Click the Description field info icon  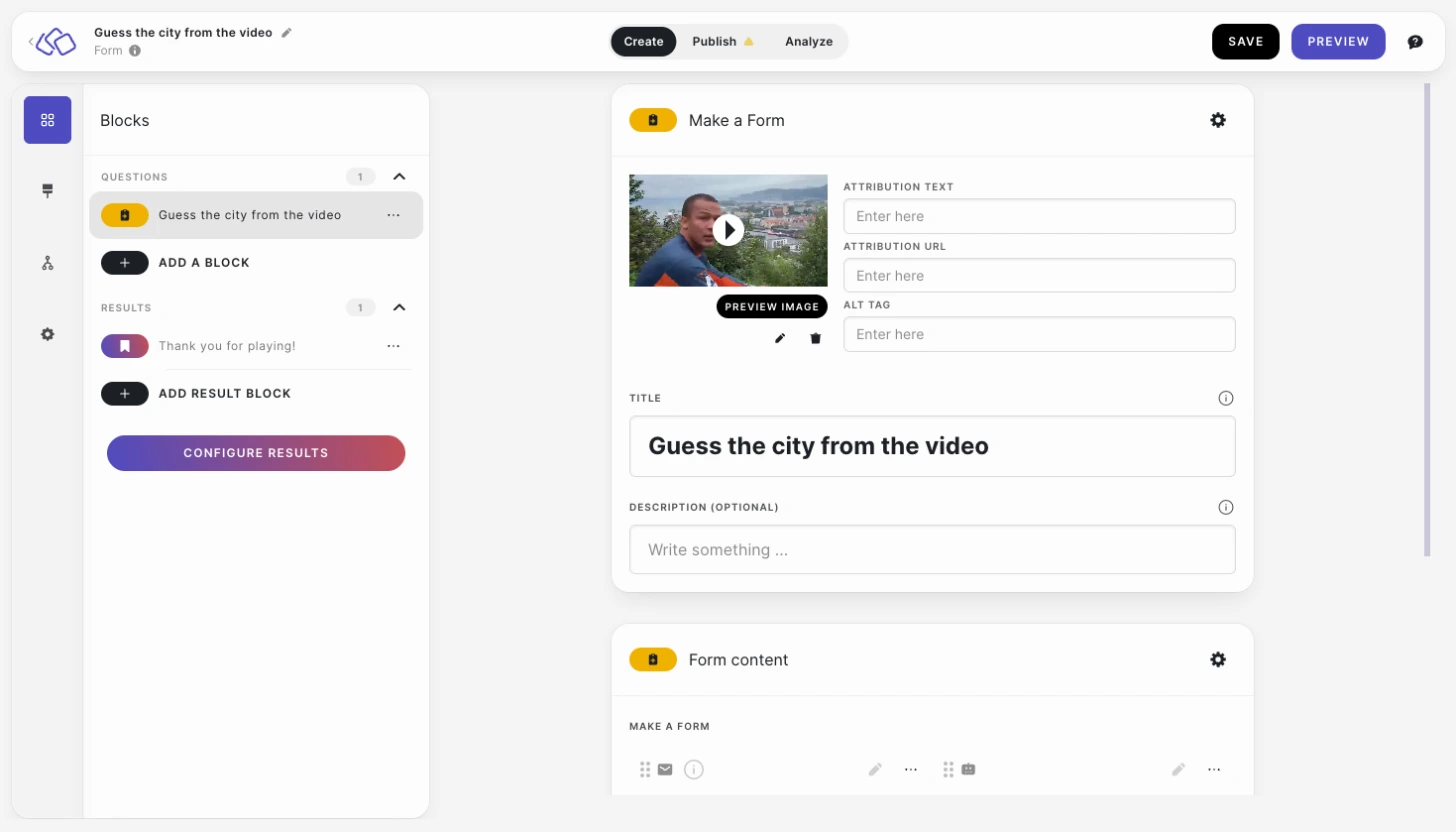coord(1226,507)
